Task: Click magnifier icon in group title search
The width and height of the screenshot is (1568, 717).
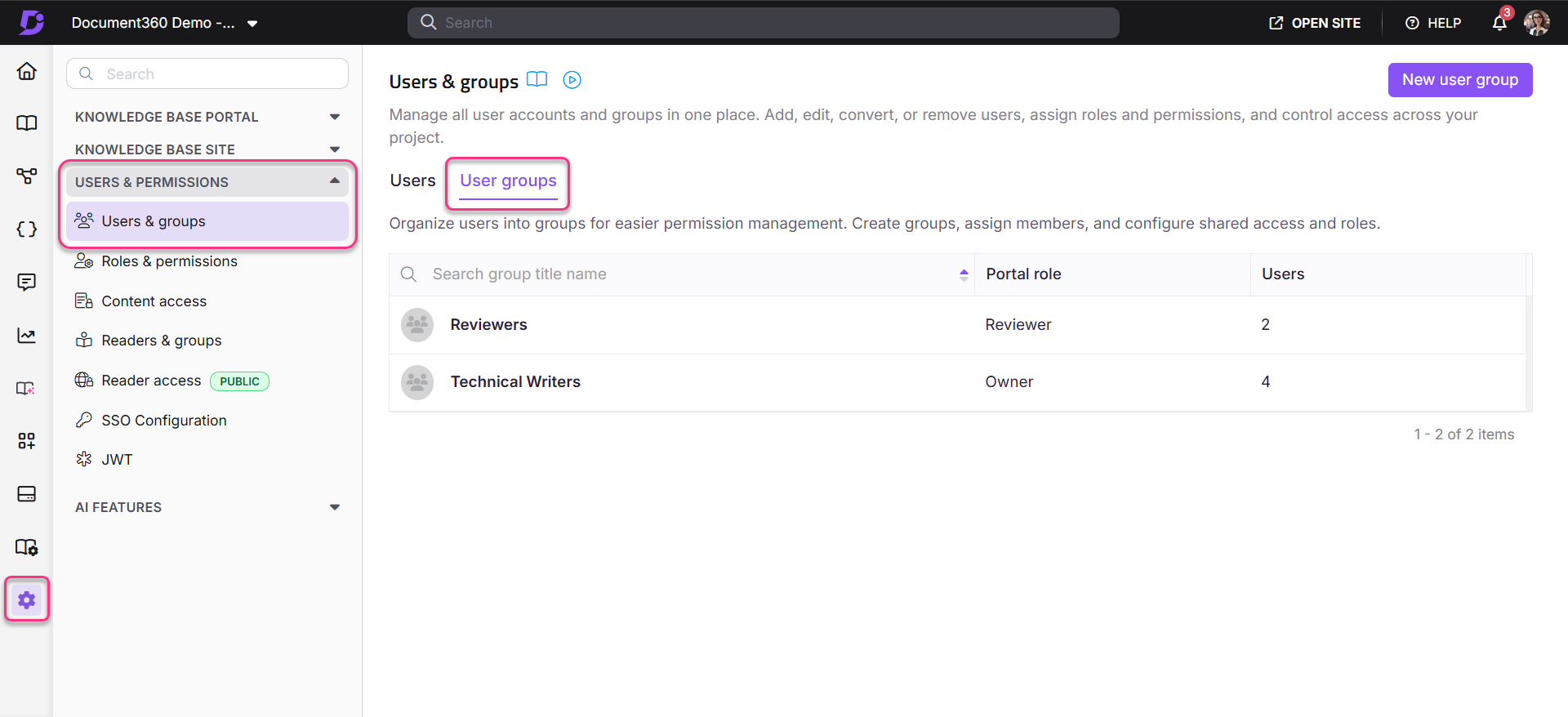Action: (x=409, y=274)
